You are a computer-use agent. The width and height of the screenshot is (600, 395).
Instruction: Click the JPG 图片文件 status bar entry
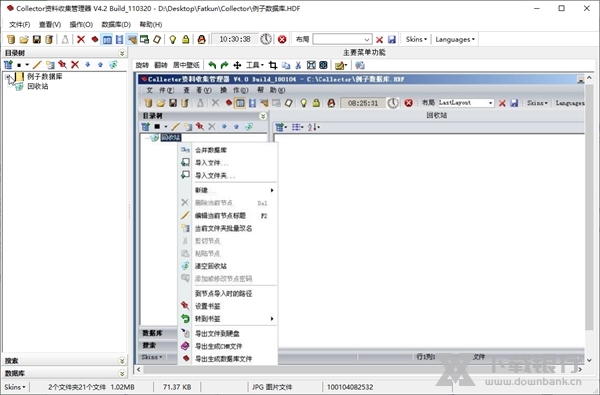click(272, 387)
